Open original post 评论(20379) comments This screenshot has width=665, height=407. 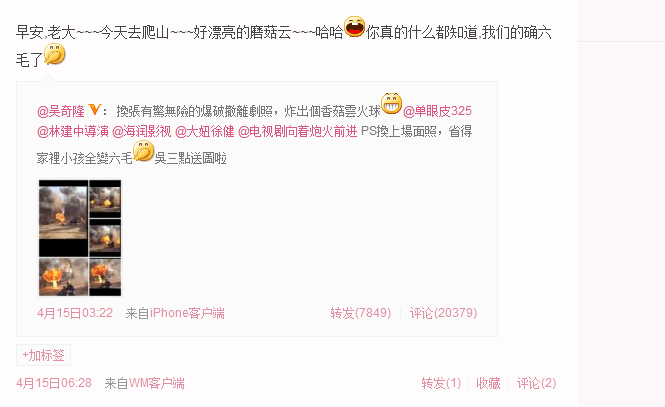click(443, 313)
